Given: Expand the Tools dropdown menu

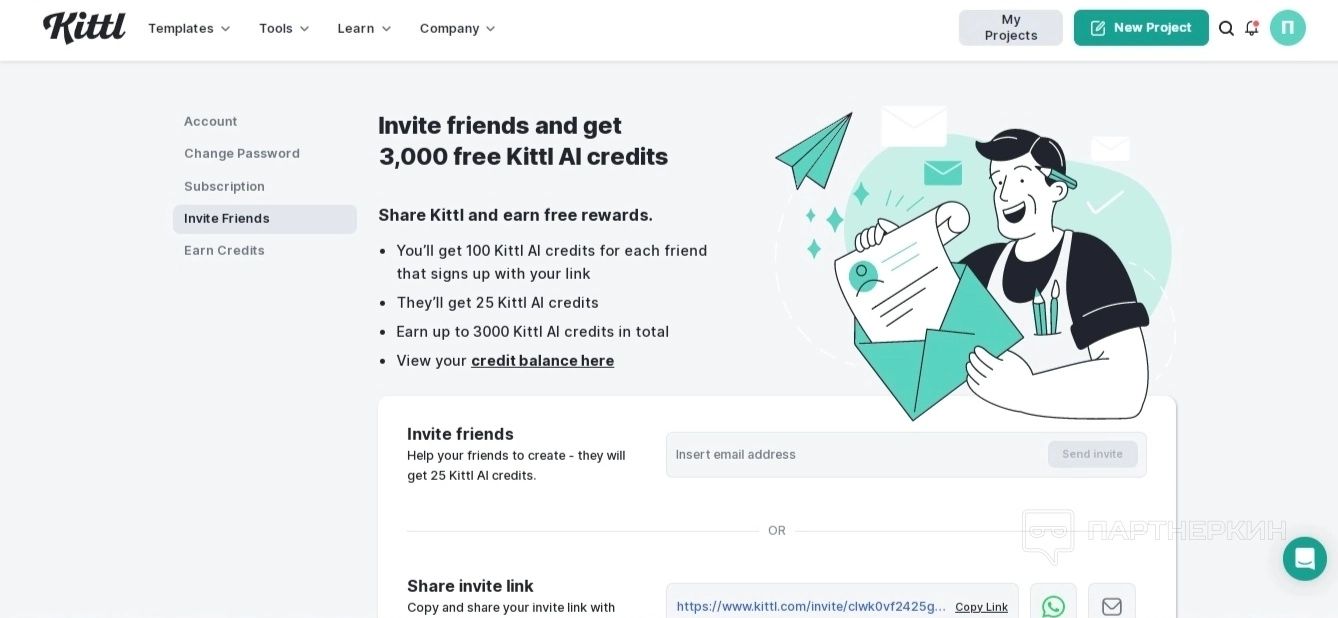Looking at the screenshot, I should [x=284, y=28].
